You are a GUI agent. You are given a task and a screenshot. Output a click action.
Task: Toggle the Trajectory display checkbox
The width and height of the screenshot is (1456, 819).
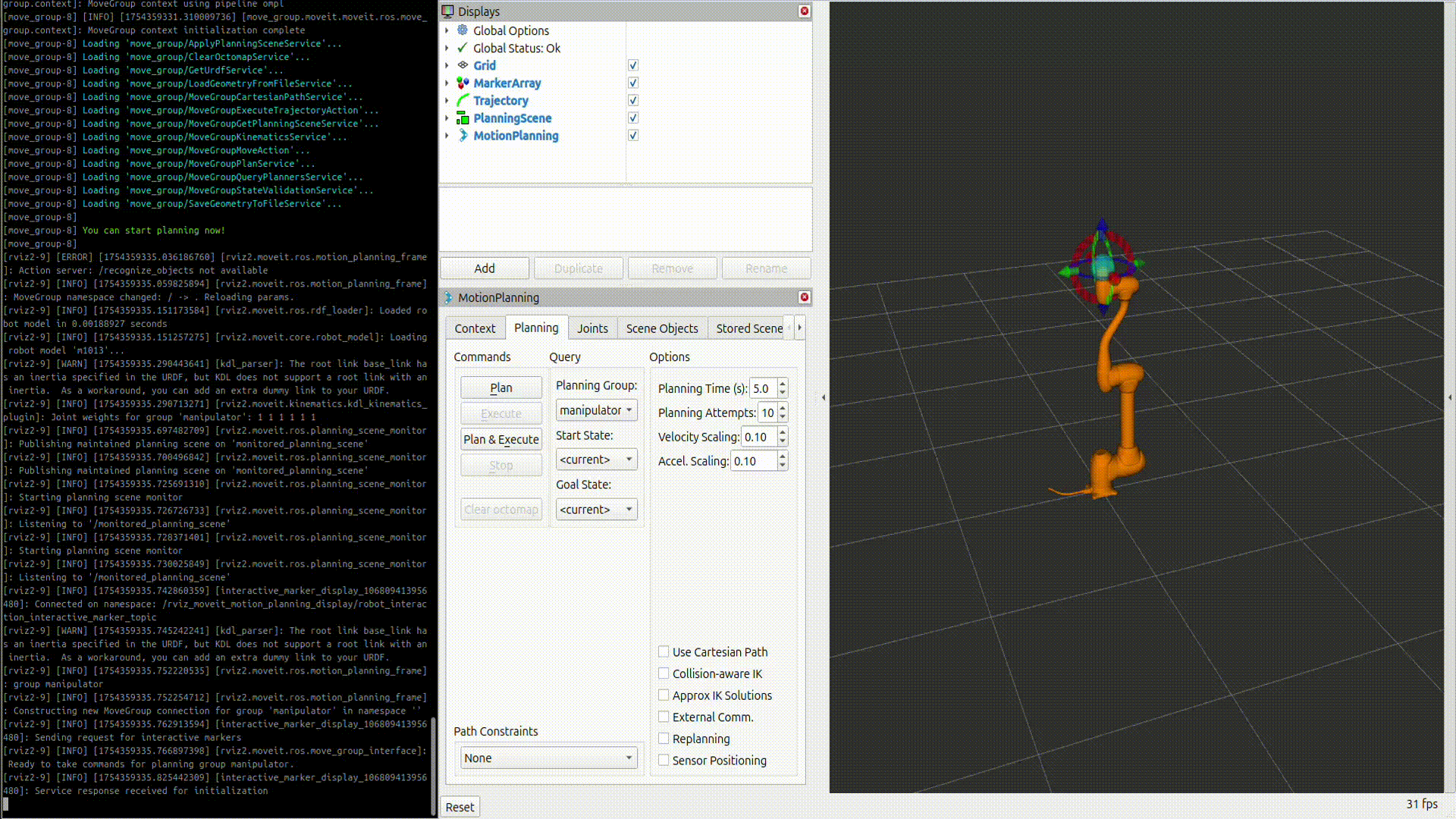coord(633,100)
